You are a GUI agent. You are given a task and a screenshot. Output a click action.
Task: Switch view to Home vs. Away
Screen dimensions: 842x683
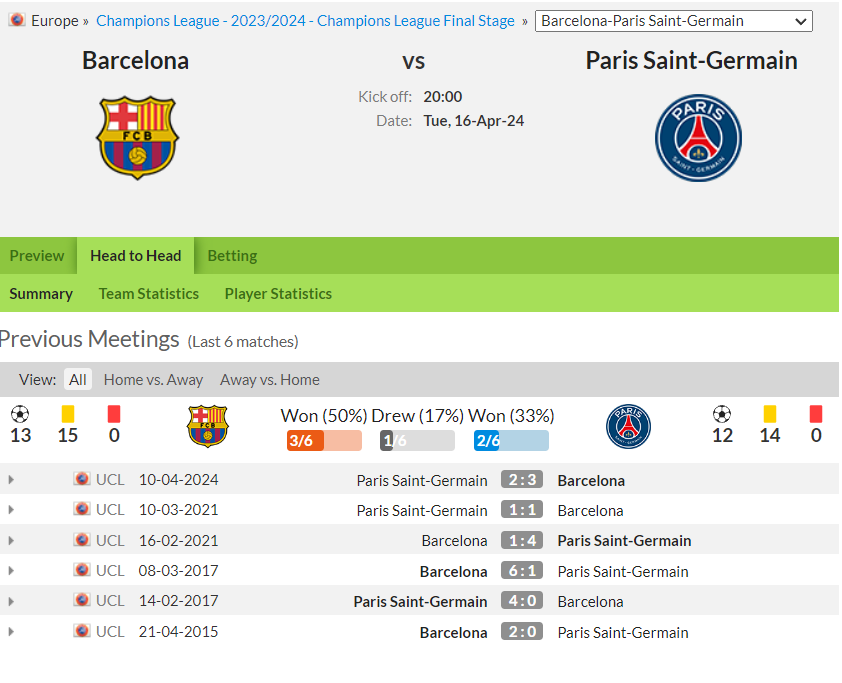click(153, 380)
